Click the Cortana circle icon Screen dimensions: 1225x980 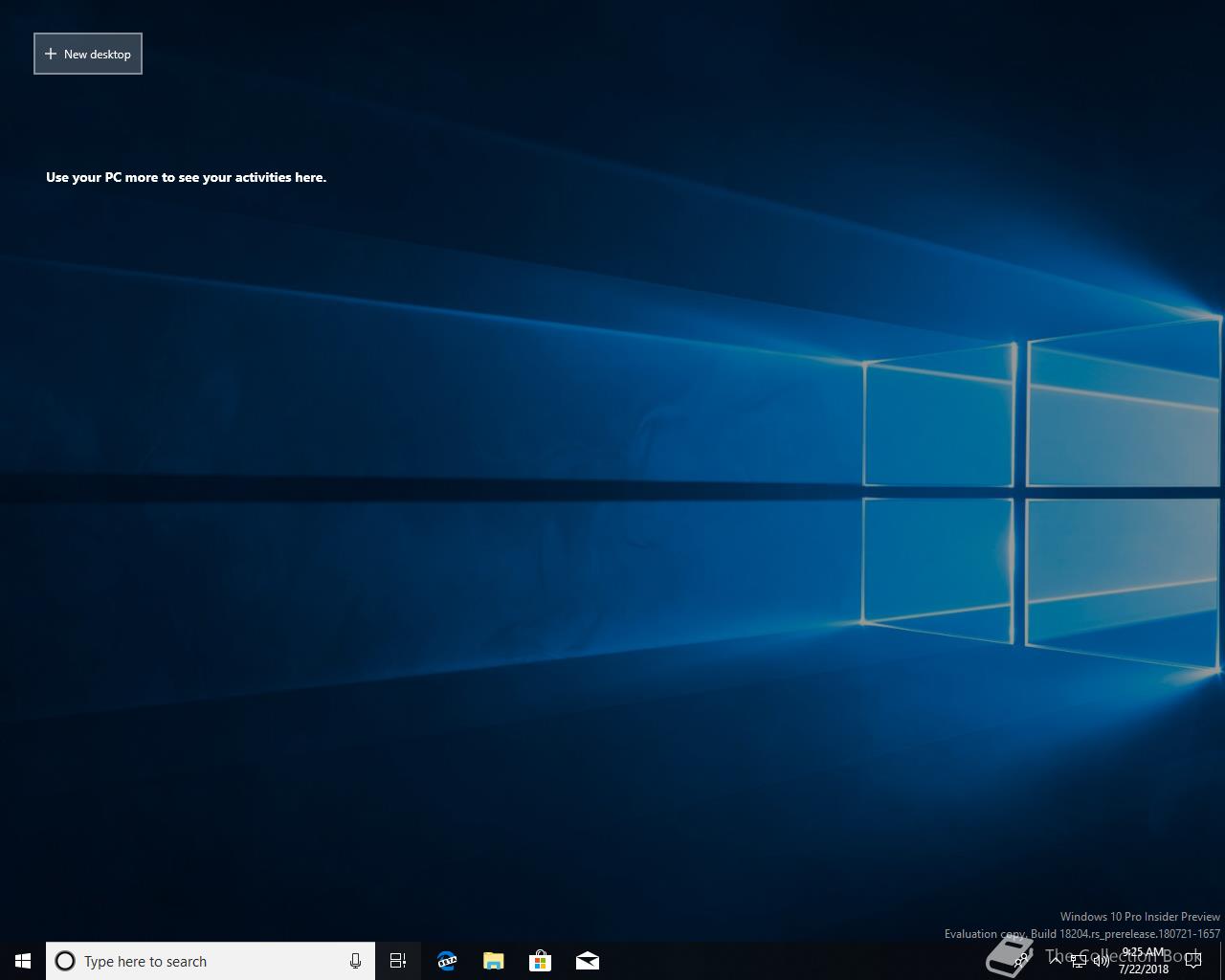tap(65, 961)
